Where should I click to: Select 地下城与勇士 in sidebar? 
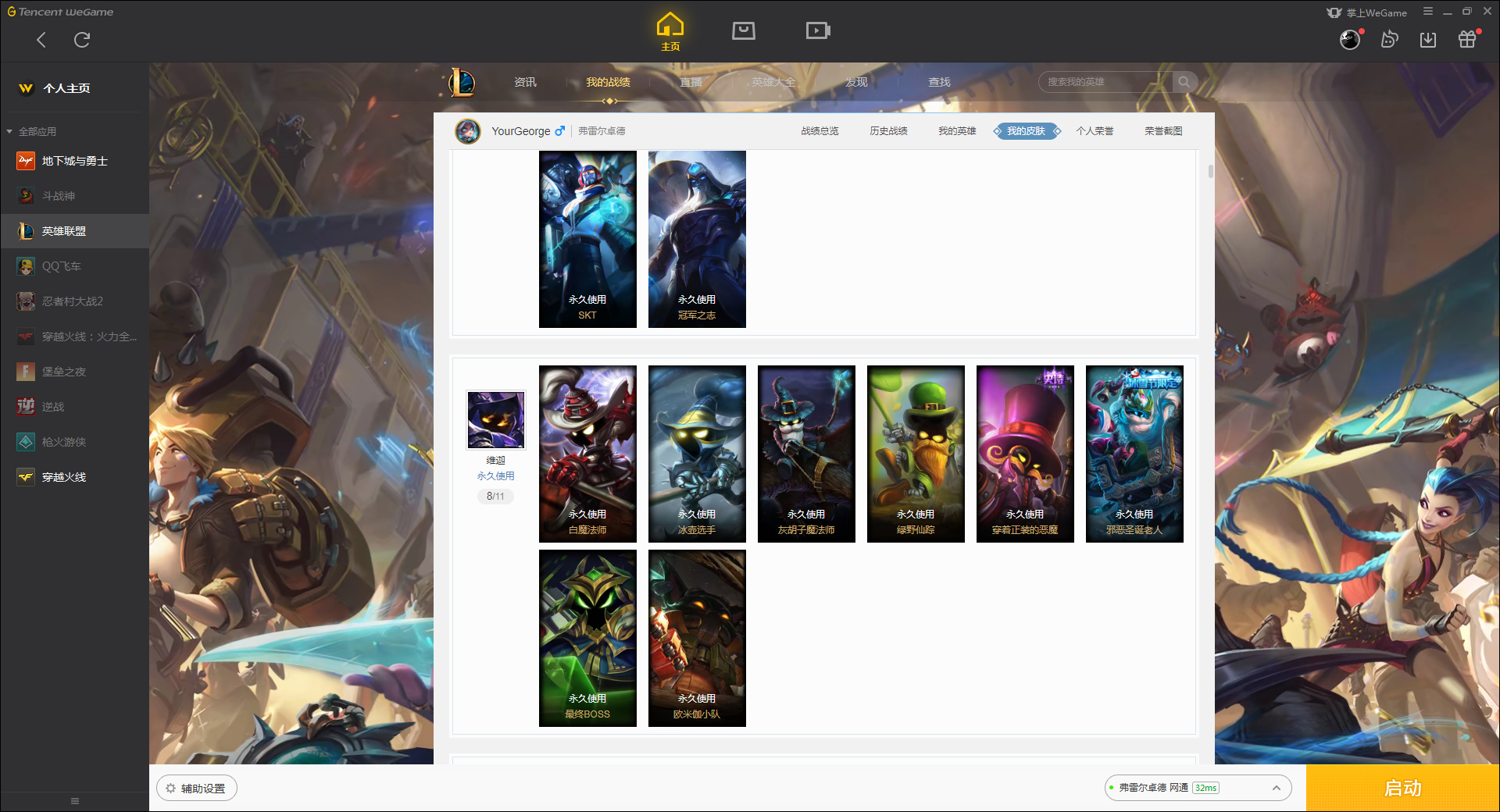[x=74, y=161]
